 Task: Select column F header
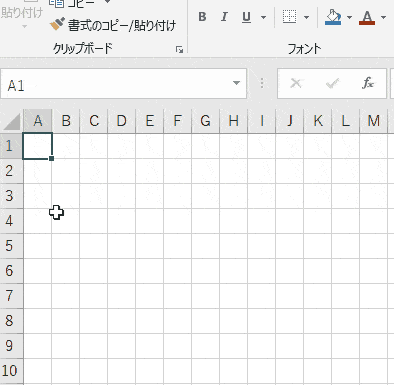[x=178, y=121]
